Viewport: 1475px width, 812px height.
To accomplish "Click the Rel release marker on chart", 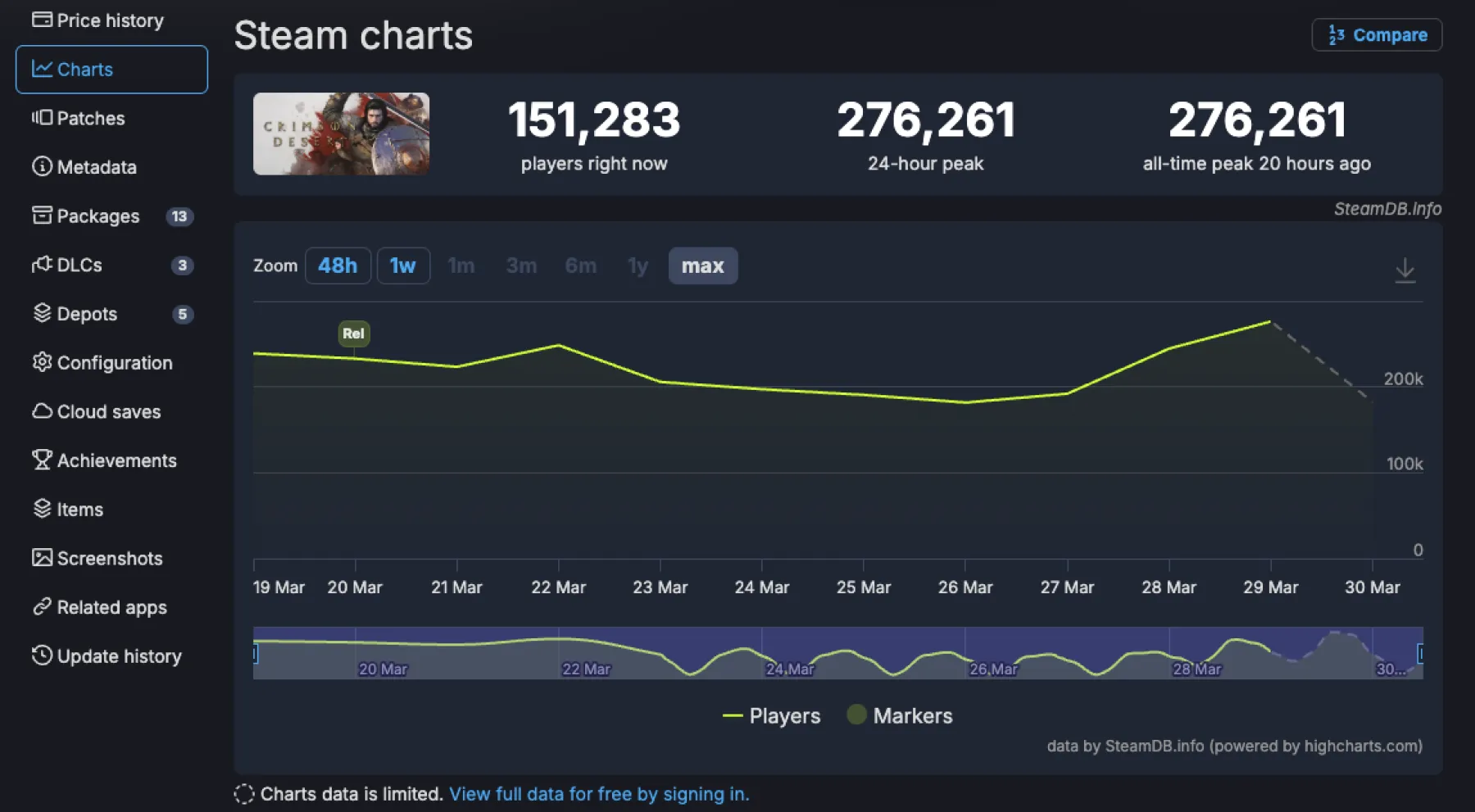I will click(x=354, y=333).
